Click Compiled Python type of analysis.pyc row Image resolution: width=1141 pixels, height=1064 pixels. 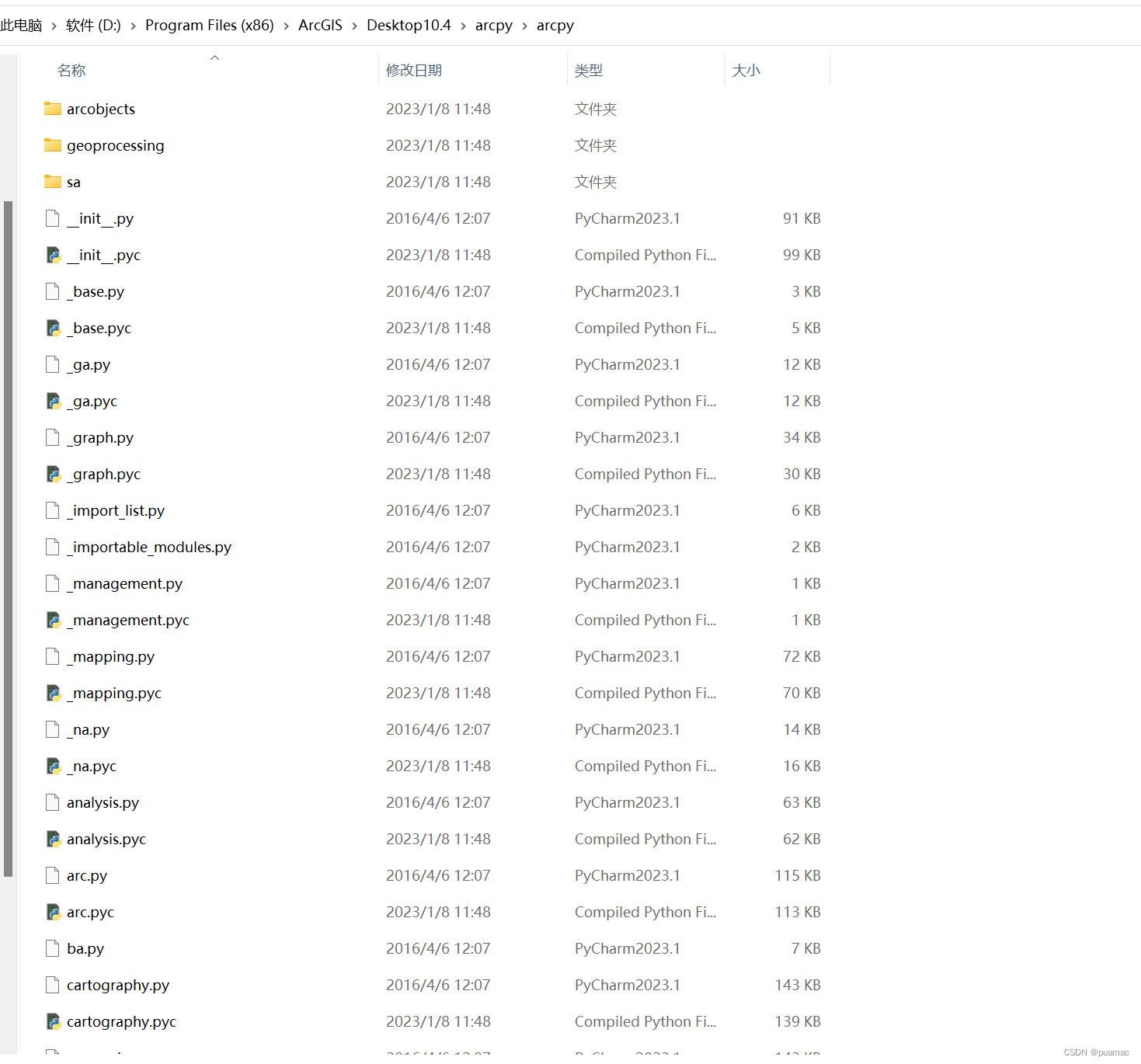(x=645, y=839)
